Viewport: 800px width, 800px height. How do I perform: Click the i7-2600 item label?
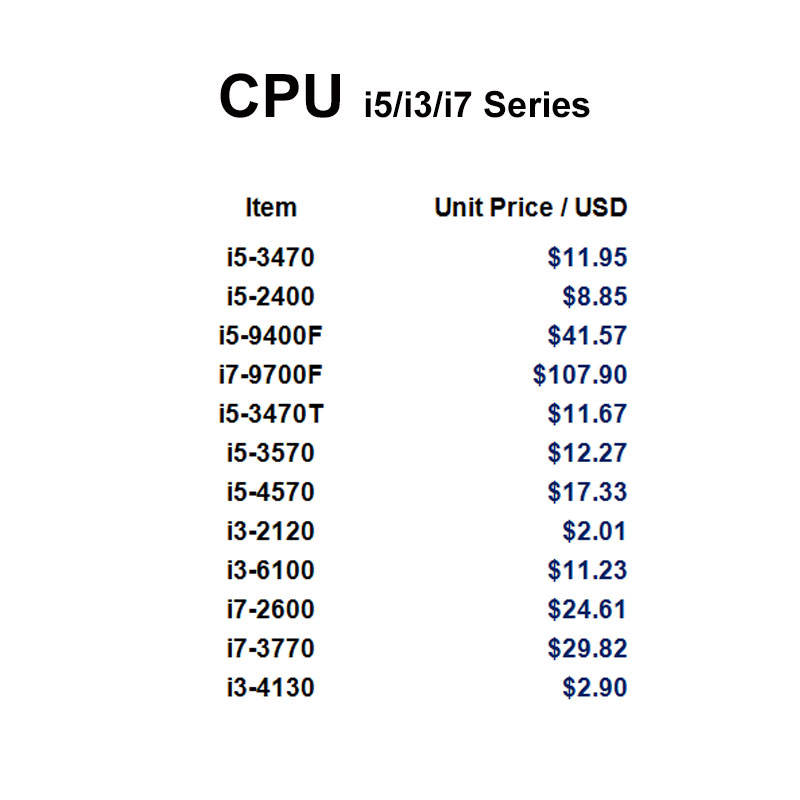(x=270, y=609)
